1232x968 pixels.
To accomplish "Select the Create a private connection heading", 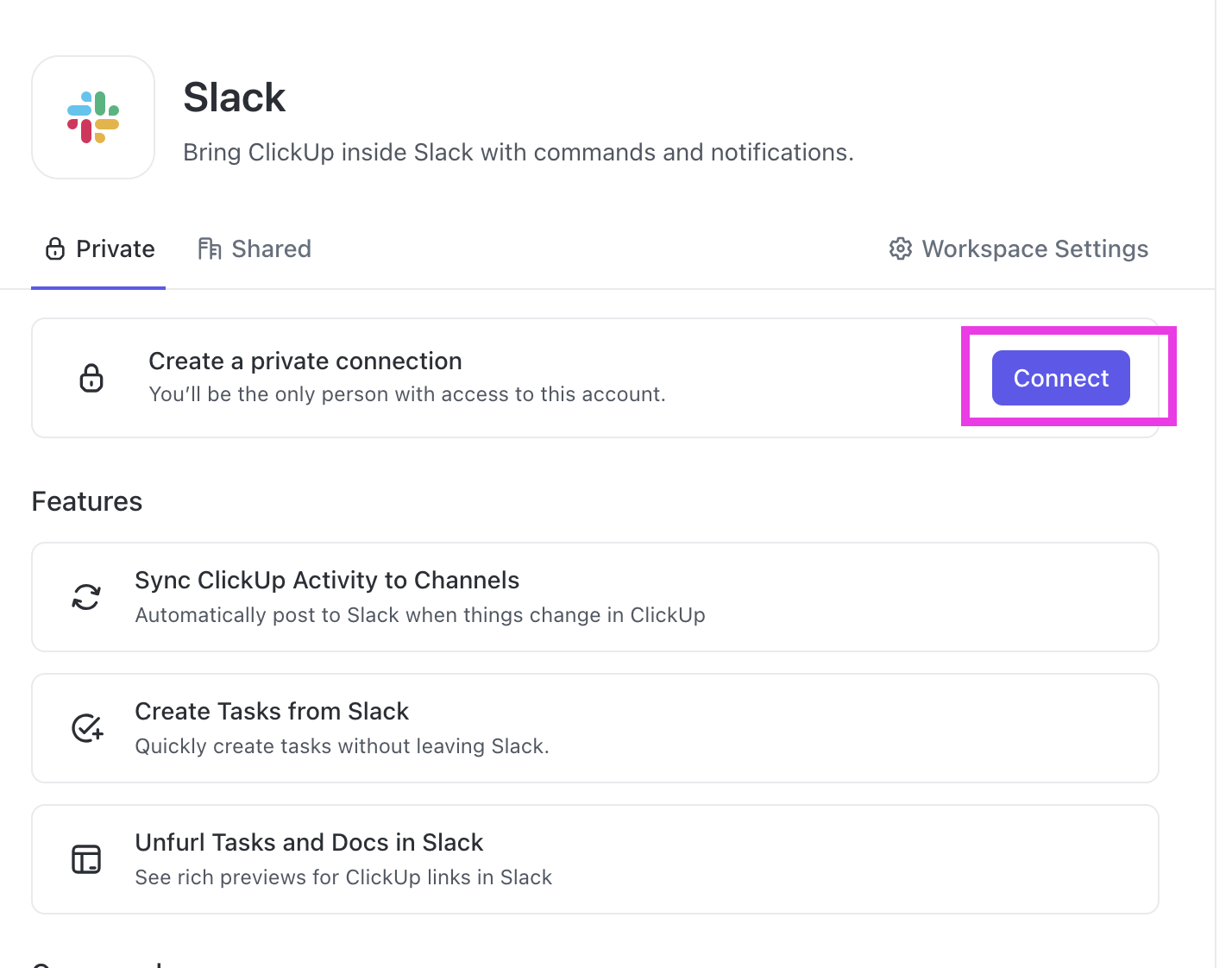I will [x=305, y=361].
